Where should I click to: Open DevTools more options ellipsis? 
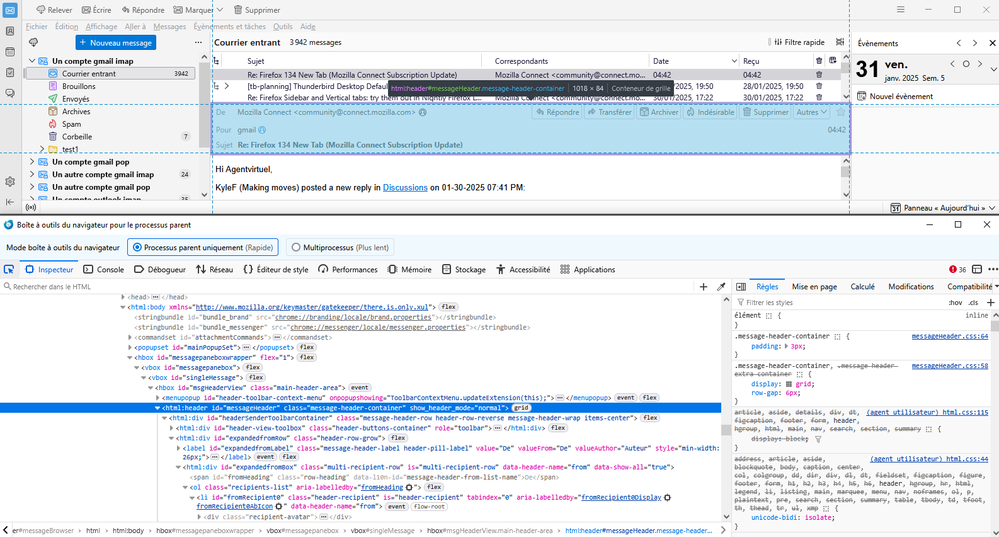point(993,269)
